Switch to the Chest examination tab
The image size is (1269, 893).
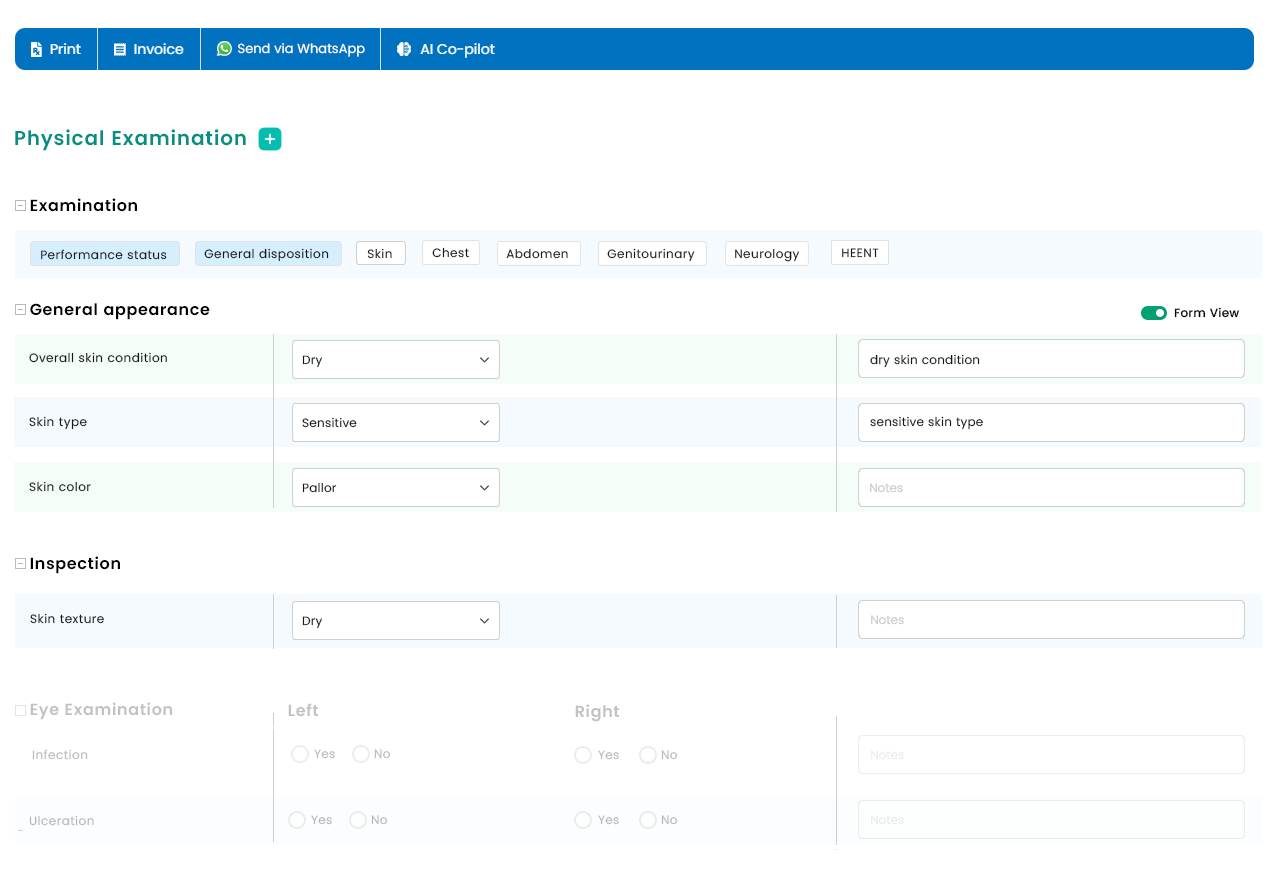[x=450, y=253]
